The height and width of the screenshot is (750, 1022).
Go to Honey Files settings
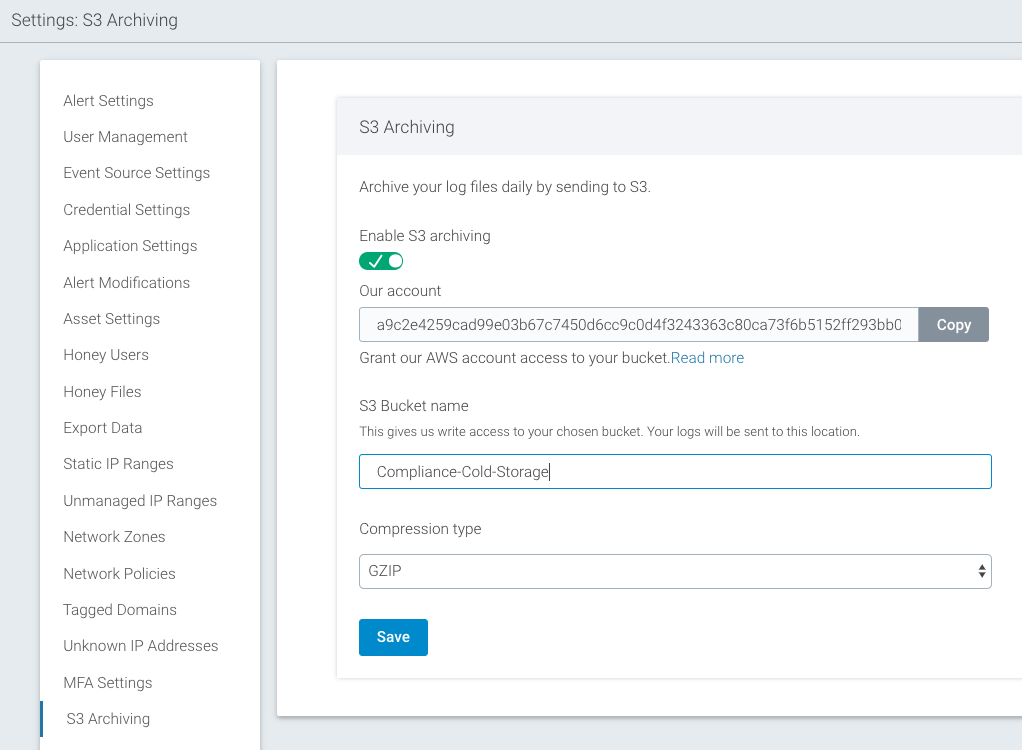(102, 392)
